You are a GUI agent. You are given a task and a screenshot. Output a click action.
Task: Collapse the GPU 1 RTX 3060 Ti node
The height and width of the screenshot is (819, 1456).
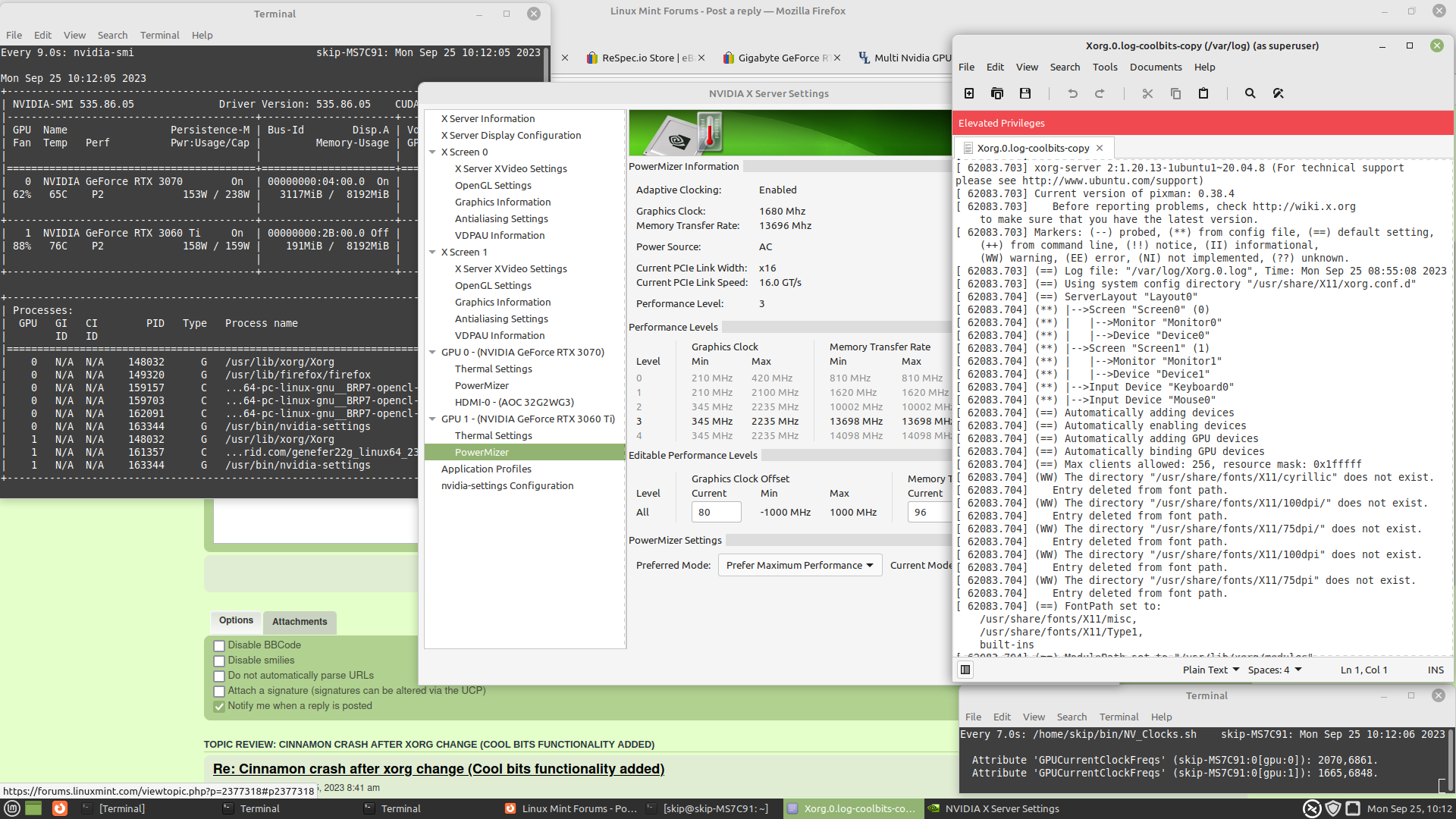tap(432, 419)
